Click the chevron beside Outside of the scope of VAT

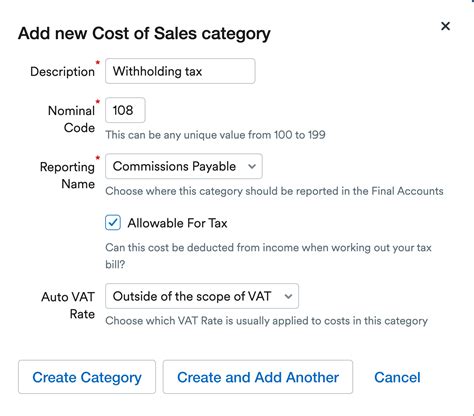pos(288,296)
